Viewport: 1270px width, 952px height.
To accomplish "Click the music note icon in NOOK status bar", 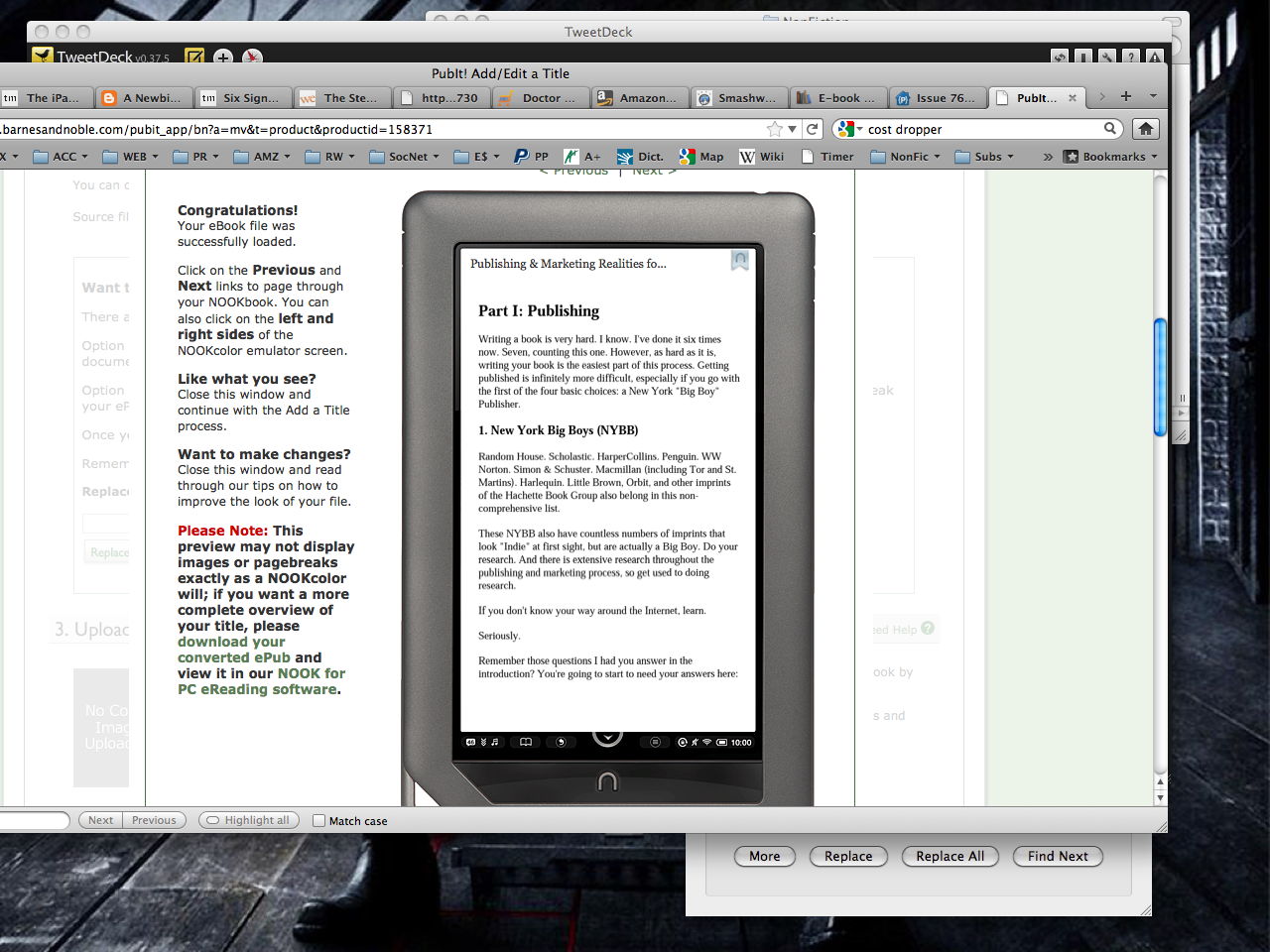I will [495, 742].
